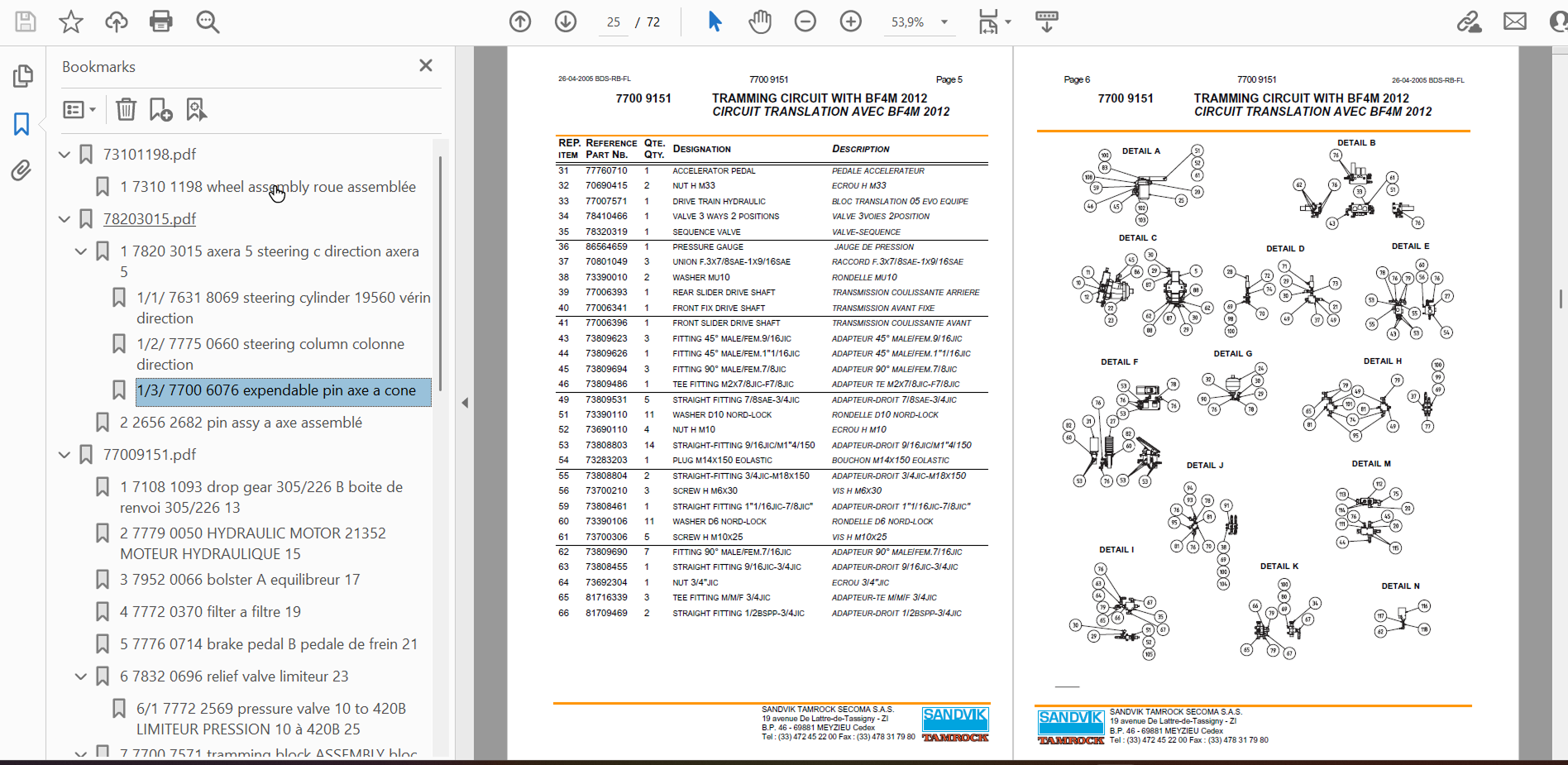Click the Bookmarks panel title

[x=98, y=67]
